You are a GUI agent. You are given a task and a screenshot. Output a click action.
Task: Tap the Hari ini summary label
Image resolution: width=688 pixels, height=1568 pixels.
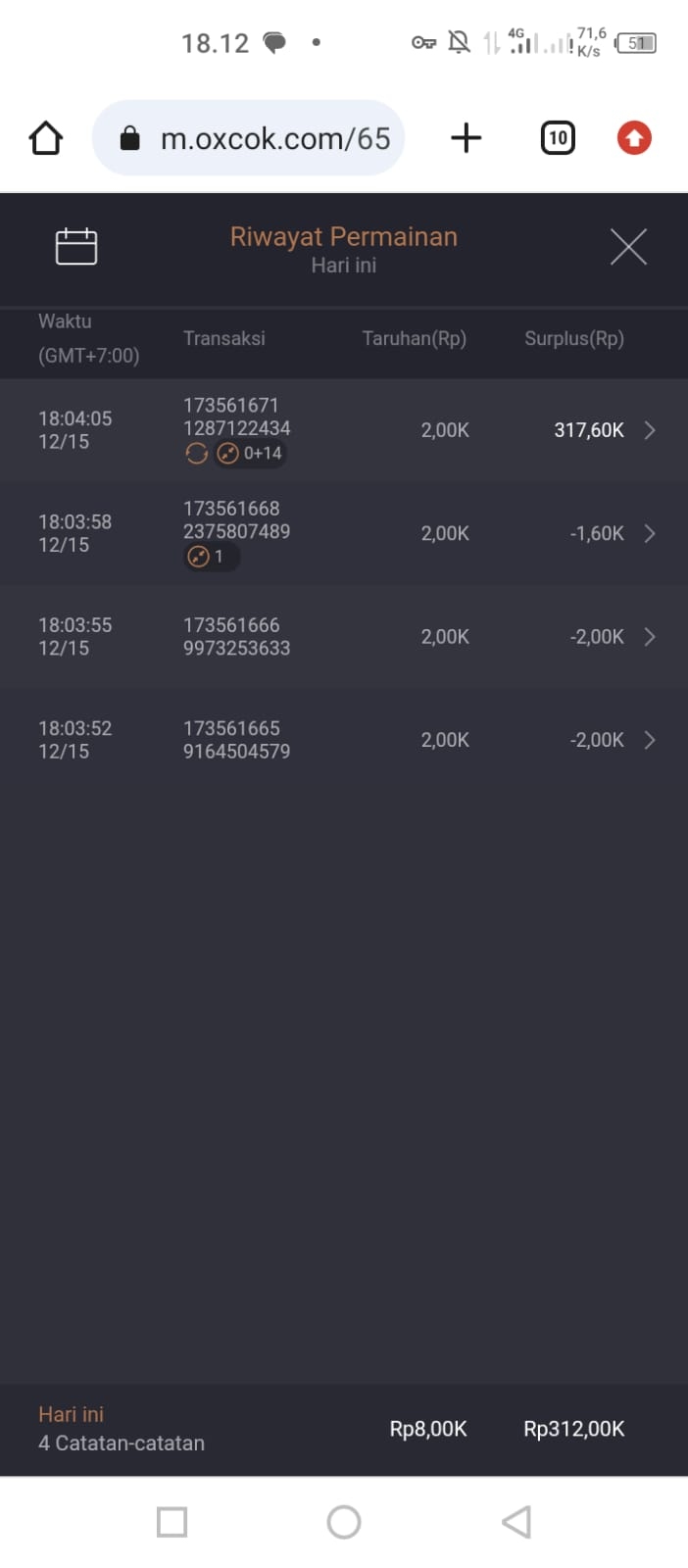click(71, 1414)
